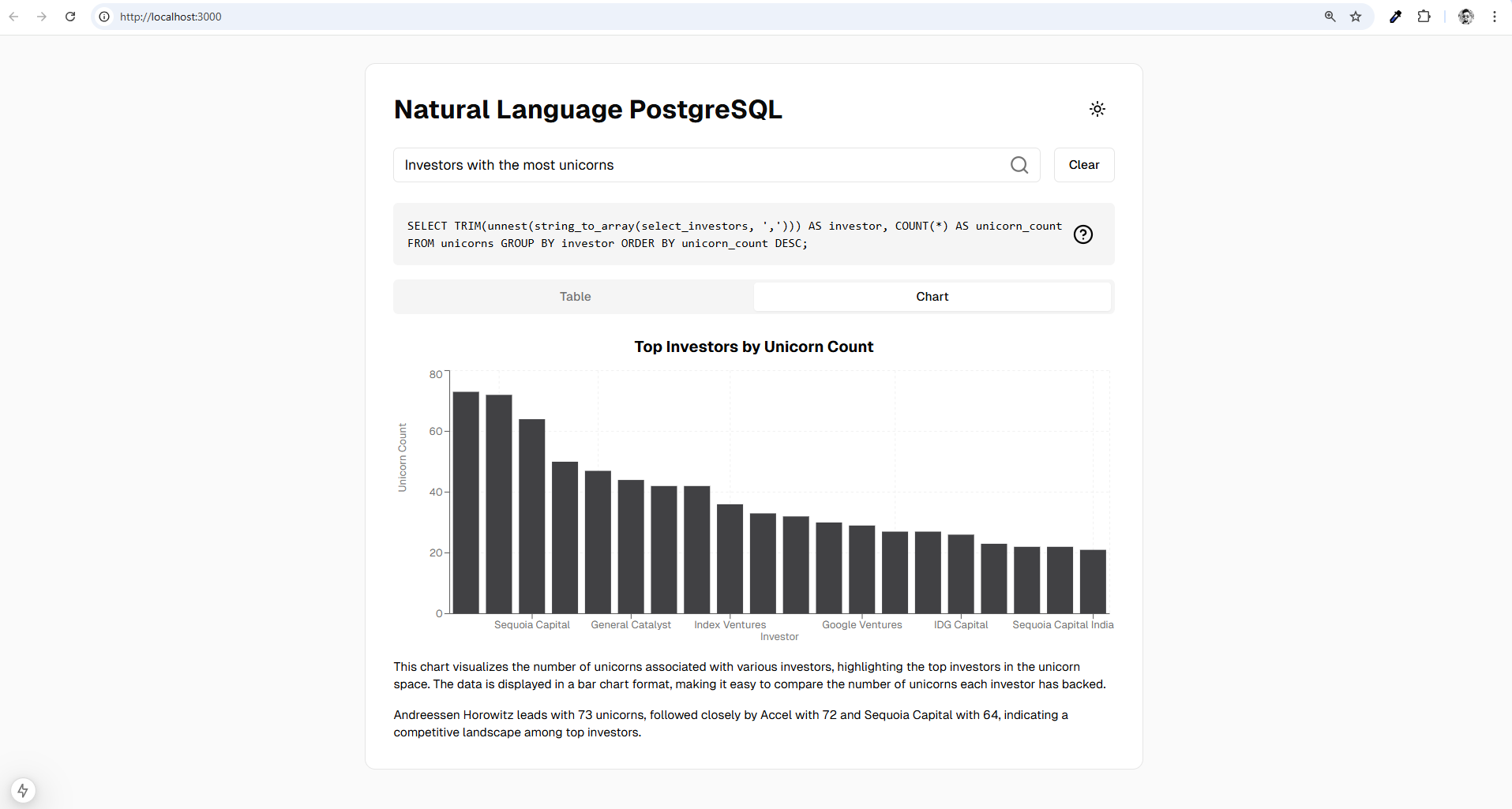Screen dimensions: 1512x809
Task: Select the Chart tab
Action: [932, 297]
